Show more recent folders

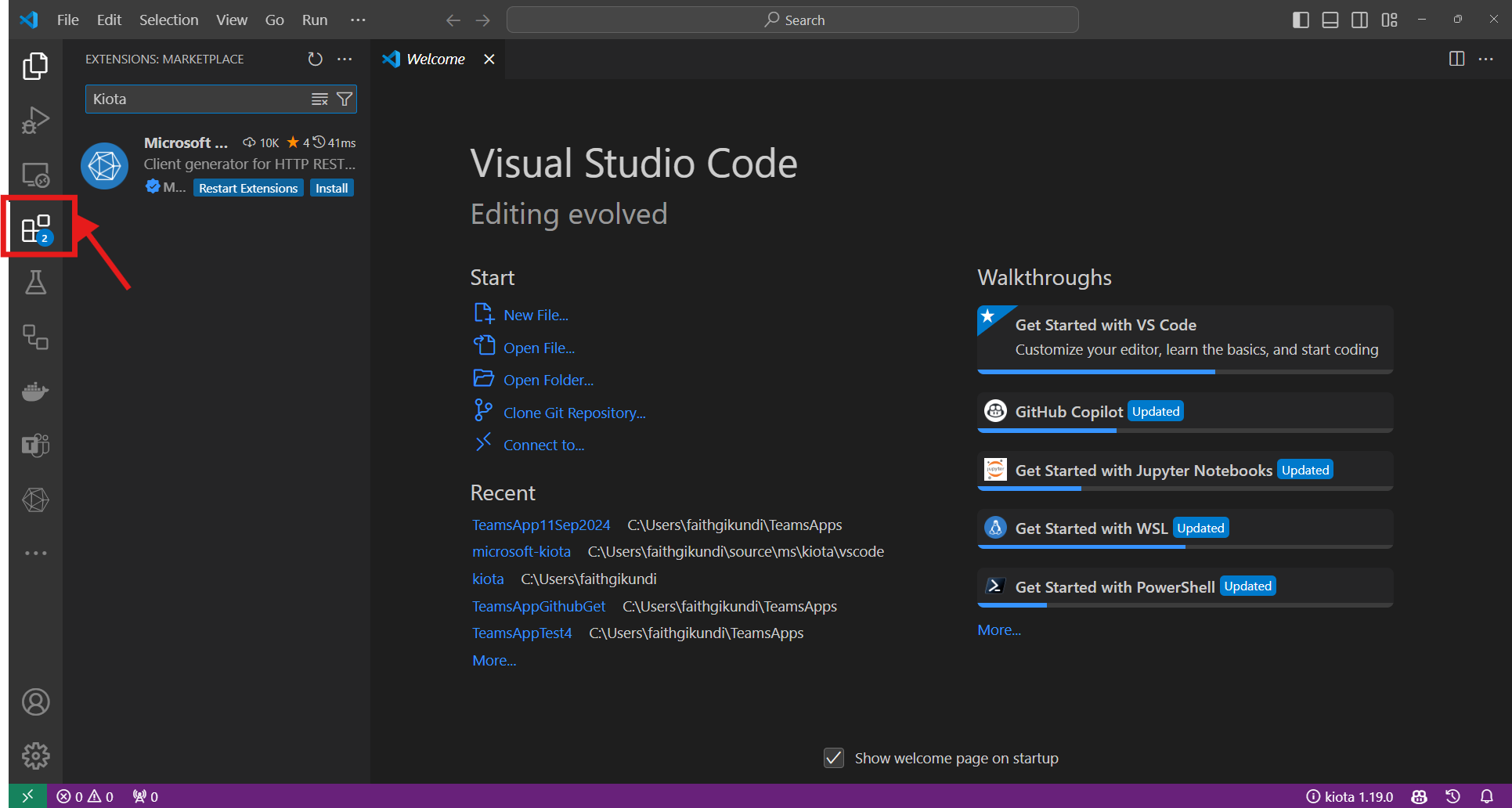pos(494,661)
